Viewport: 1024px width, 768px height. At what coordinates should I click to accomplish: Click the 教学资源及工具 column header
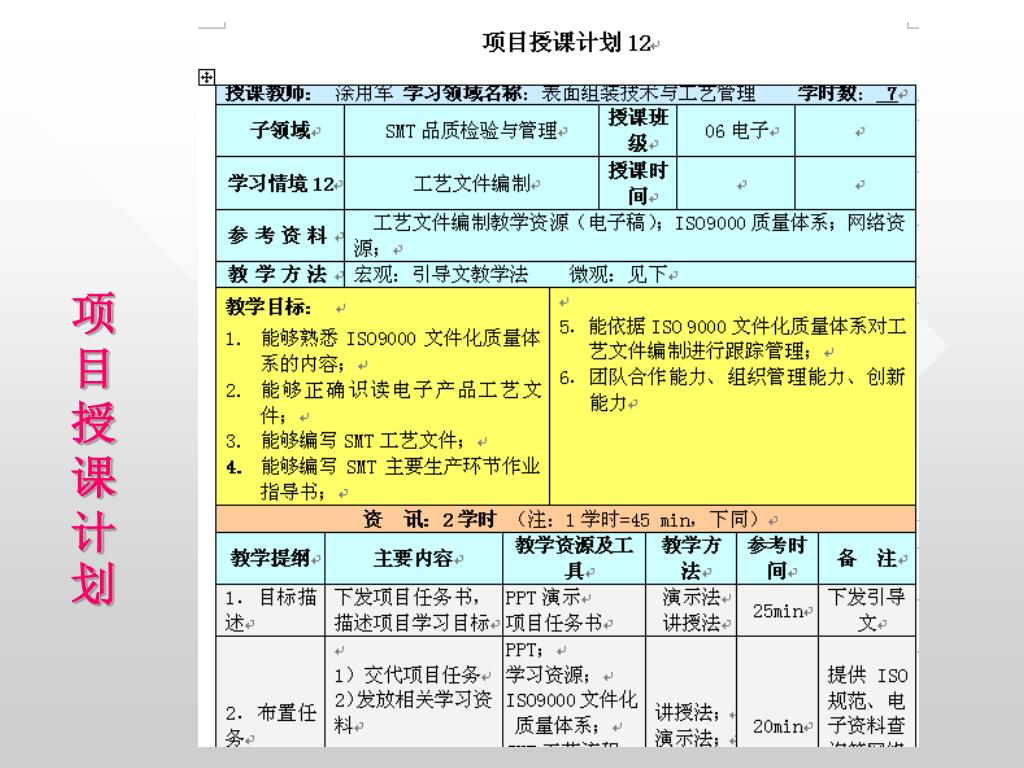[x=574, y=558]
